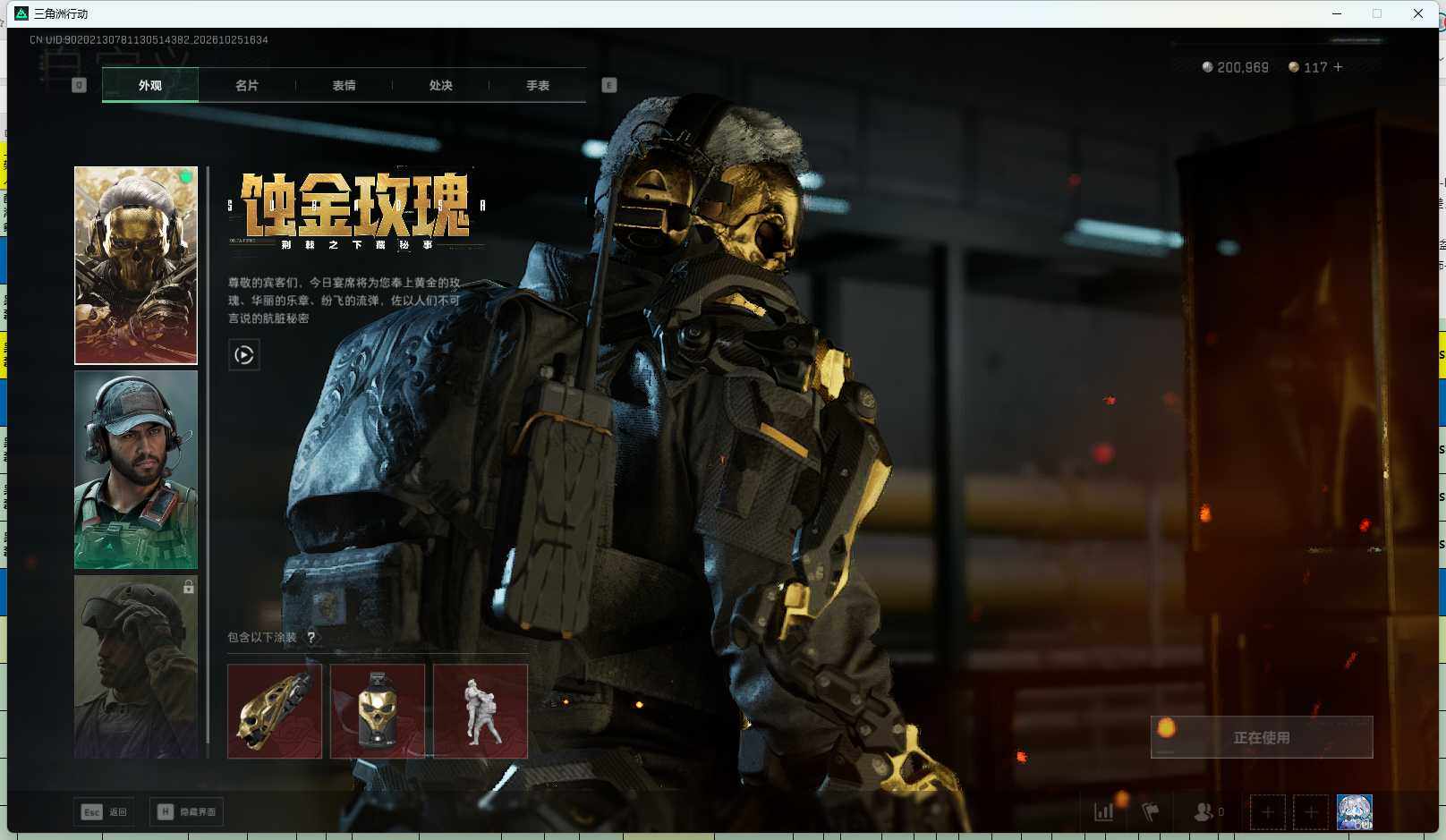1446x840 pixels.
Task: Click the 正在使用 in-use button
Action: coord(1262,737)
